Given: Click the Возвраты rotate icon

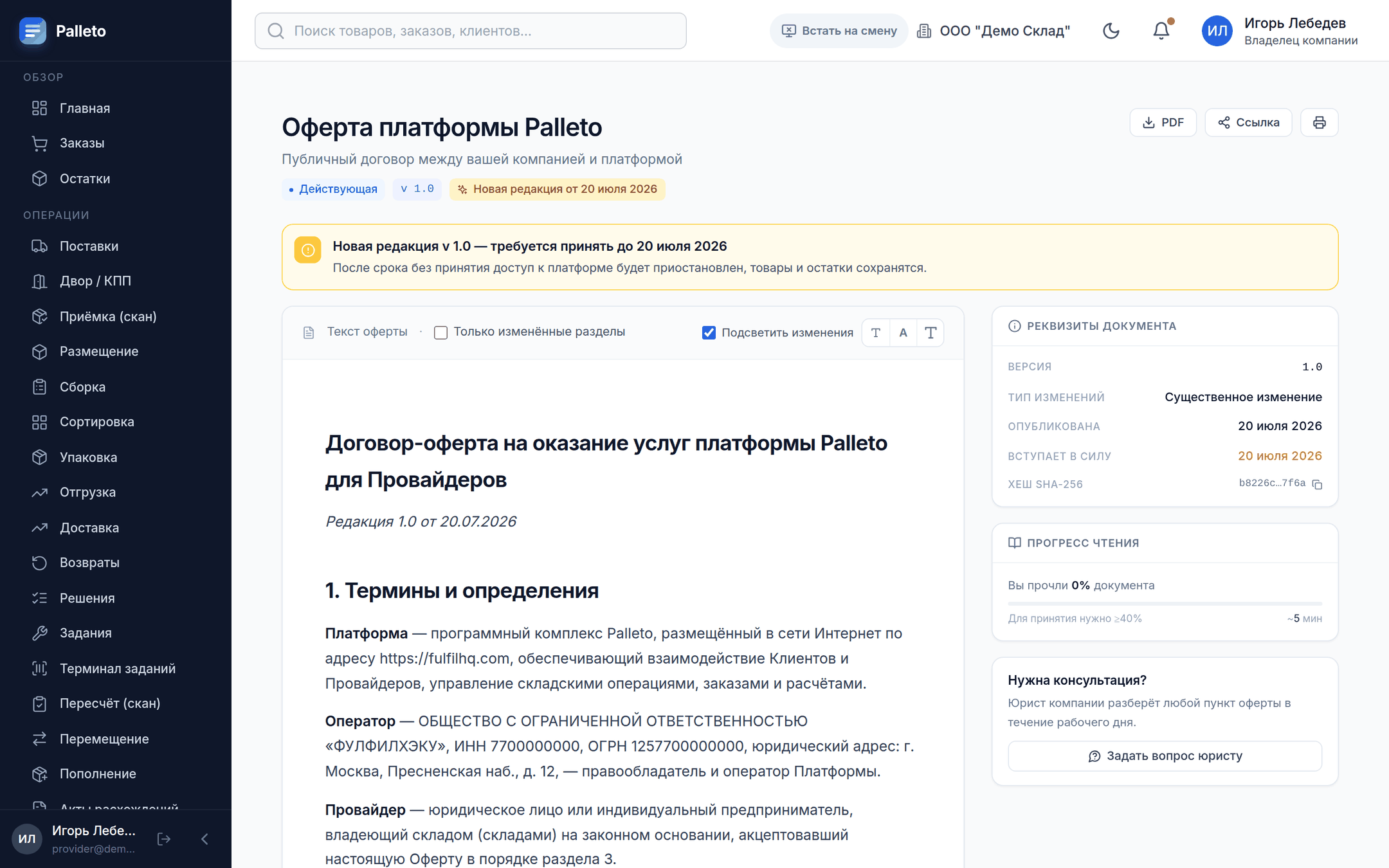Looking at the screenshot, I should [40, 563].
